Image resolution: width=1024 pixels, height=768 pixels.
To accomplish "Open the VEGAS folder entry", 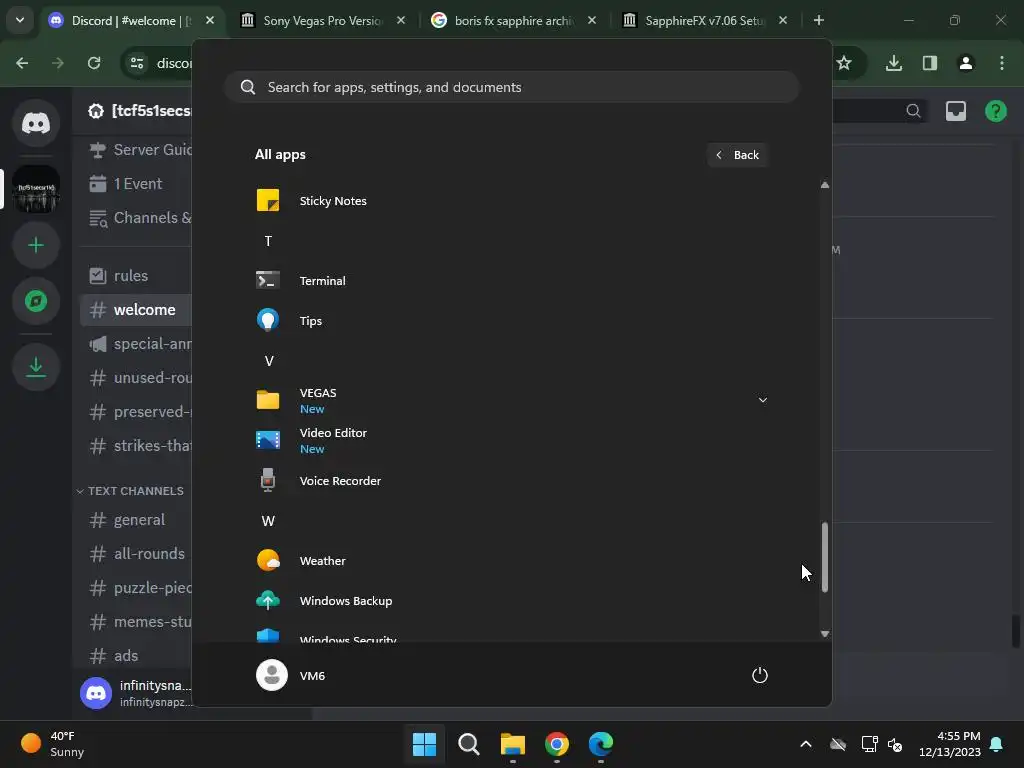I will [x=511, y=400].
